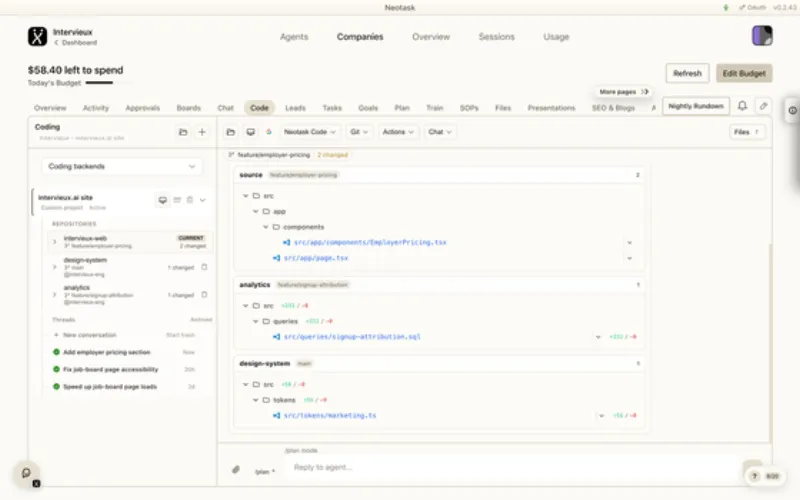The height and width of the screenshot is (500, 800).
Task: Click green icon in top title bar
Action: pos(726,8)
